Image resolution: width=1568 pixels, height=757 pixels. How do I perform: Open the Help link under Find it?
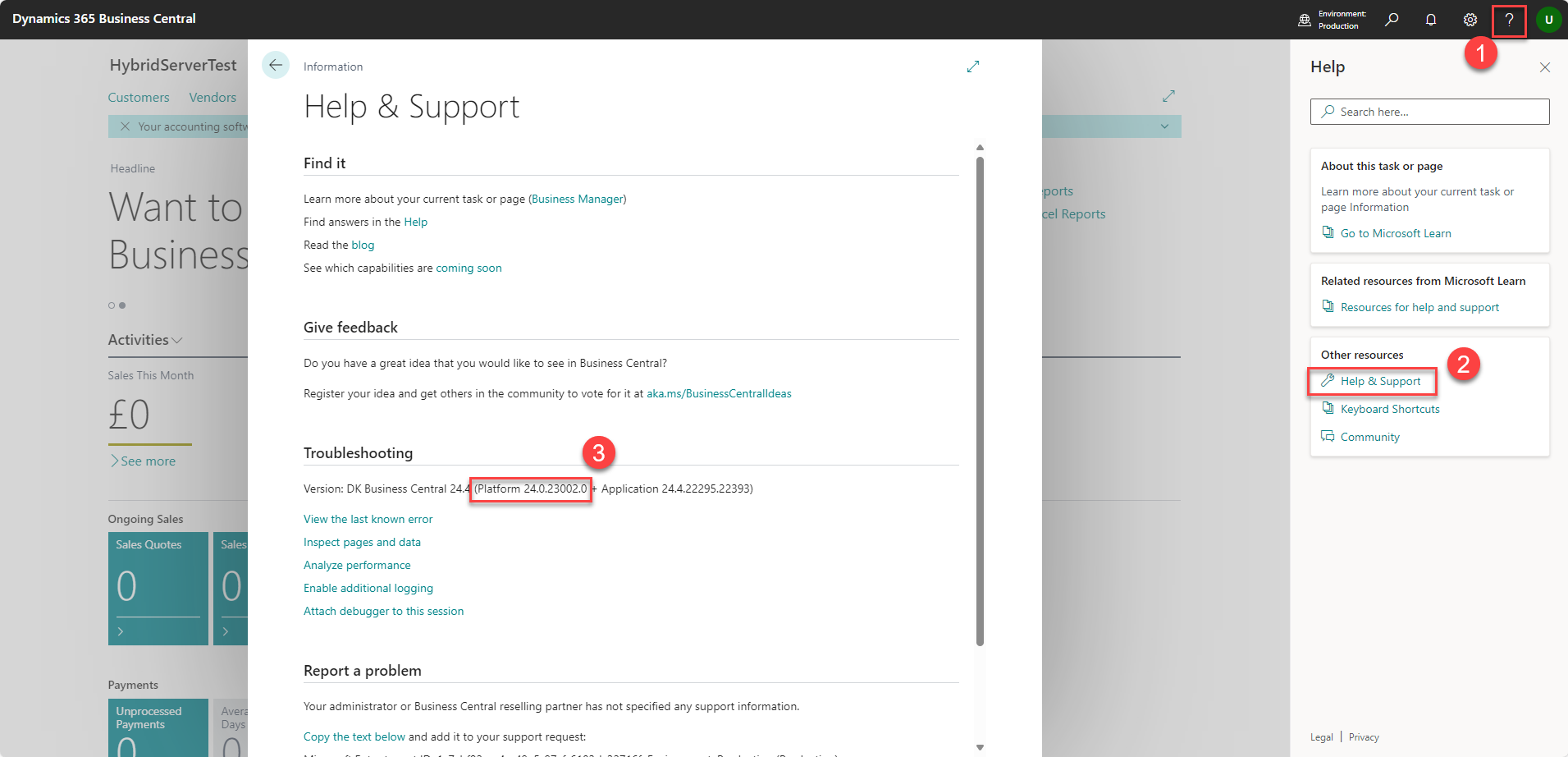(415, 222)
